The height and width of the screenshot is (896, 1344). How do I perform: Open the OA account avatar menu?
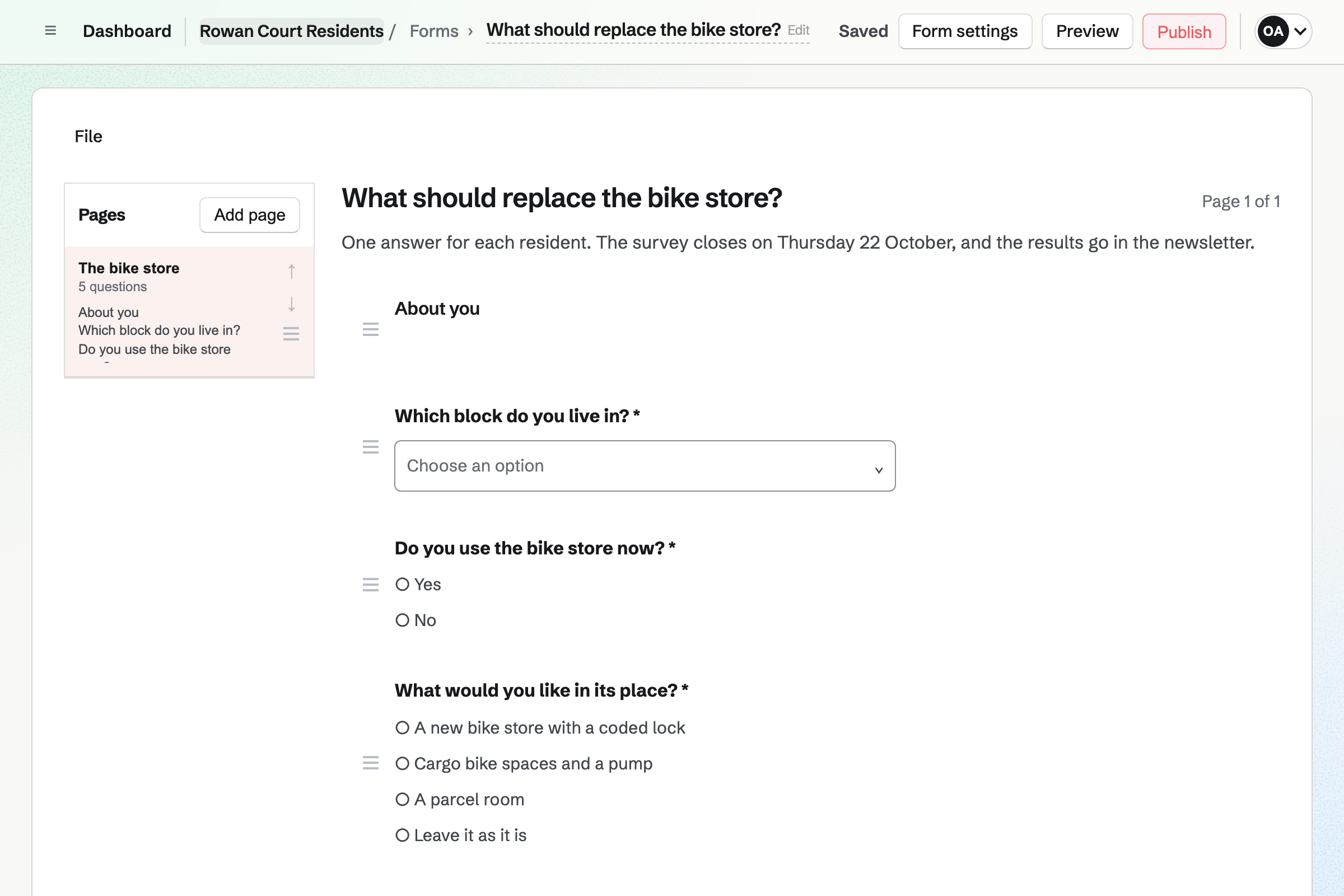pyautogui.click(x=1283, y=31)
